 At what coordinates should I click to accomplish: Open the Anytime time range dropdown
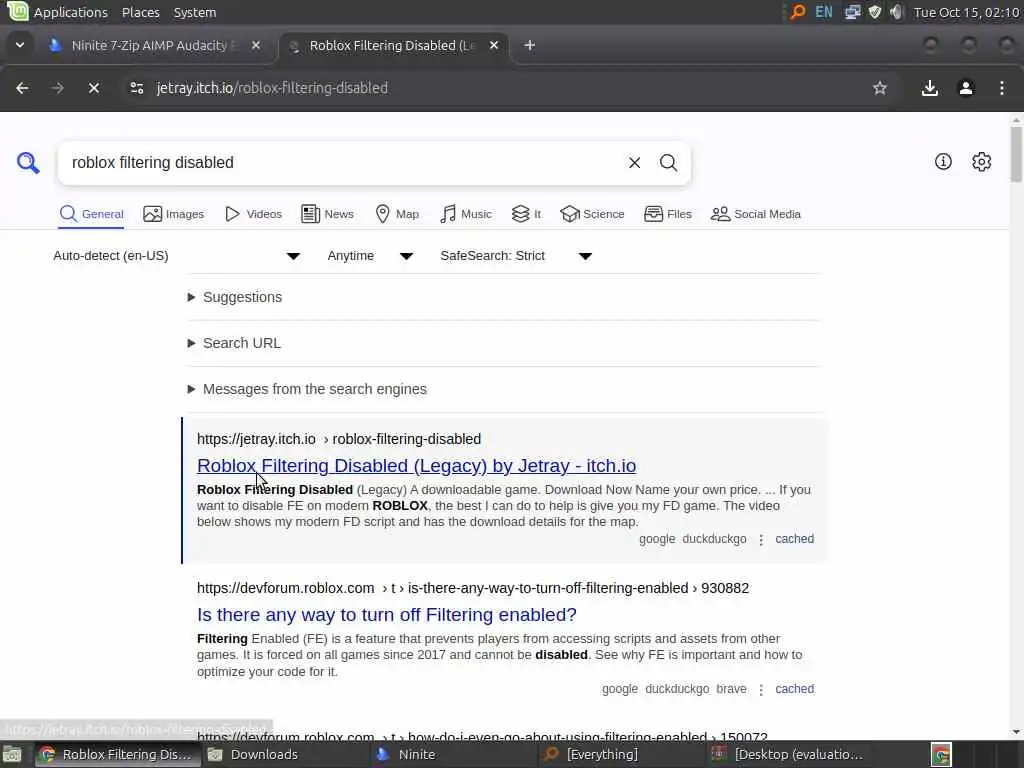(x=370, y=256)
